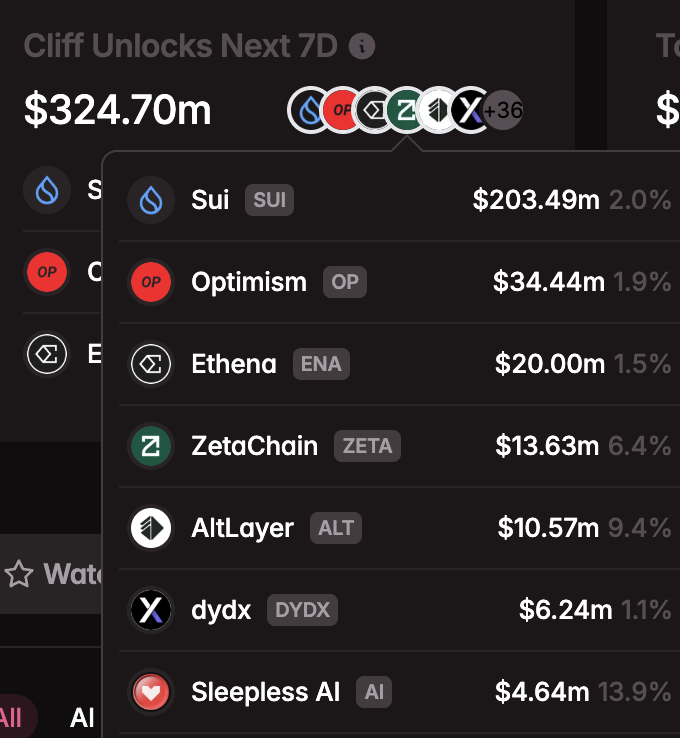Click the $324.70m total unlock value
This screenshot has width=680, height=738.
pos(118,110)
